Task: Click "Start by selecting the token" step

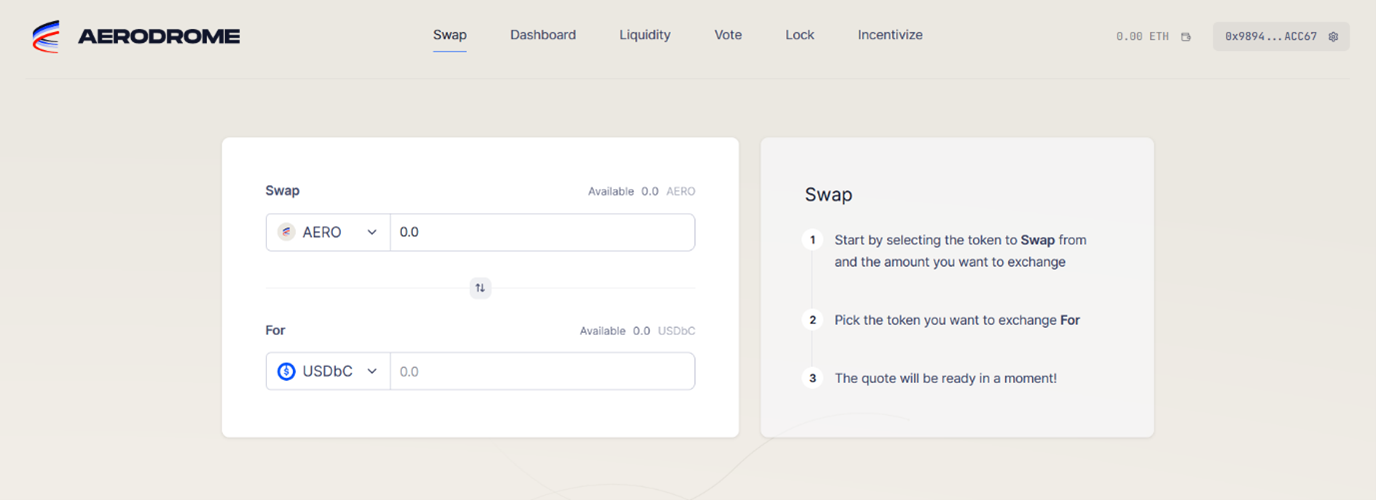Action: [x=960, y=251]
